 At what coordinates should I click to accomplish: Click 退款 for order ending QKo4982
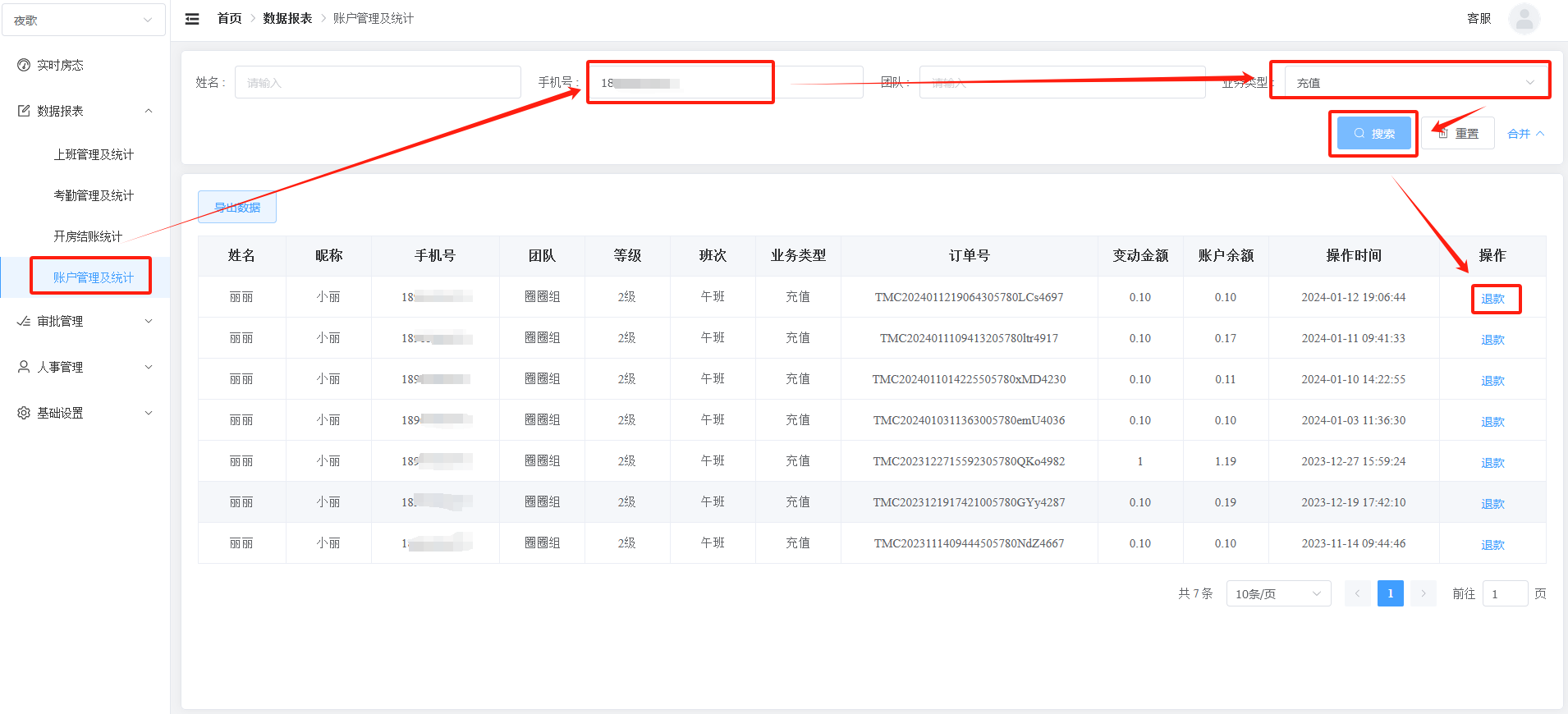pos(1492,463)
